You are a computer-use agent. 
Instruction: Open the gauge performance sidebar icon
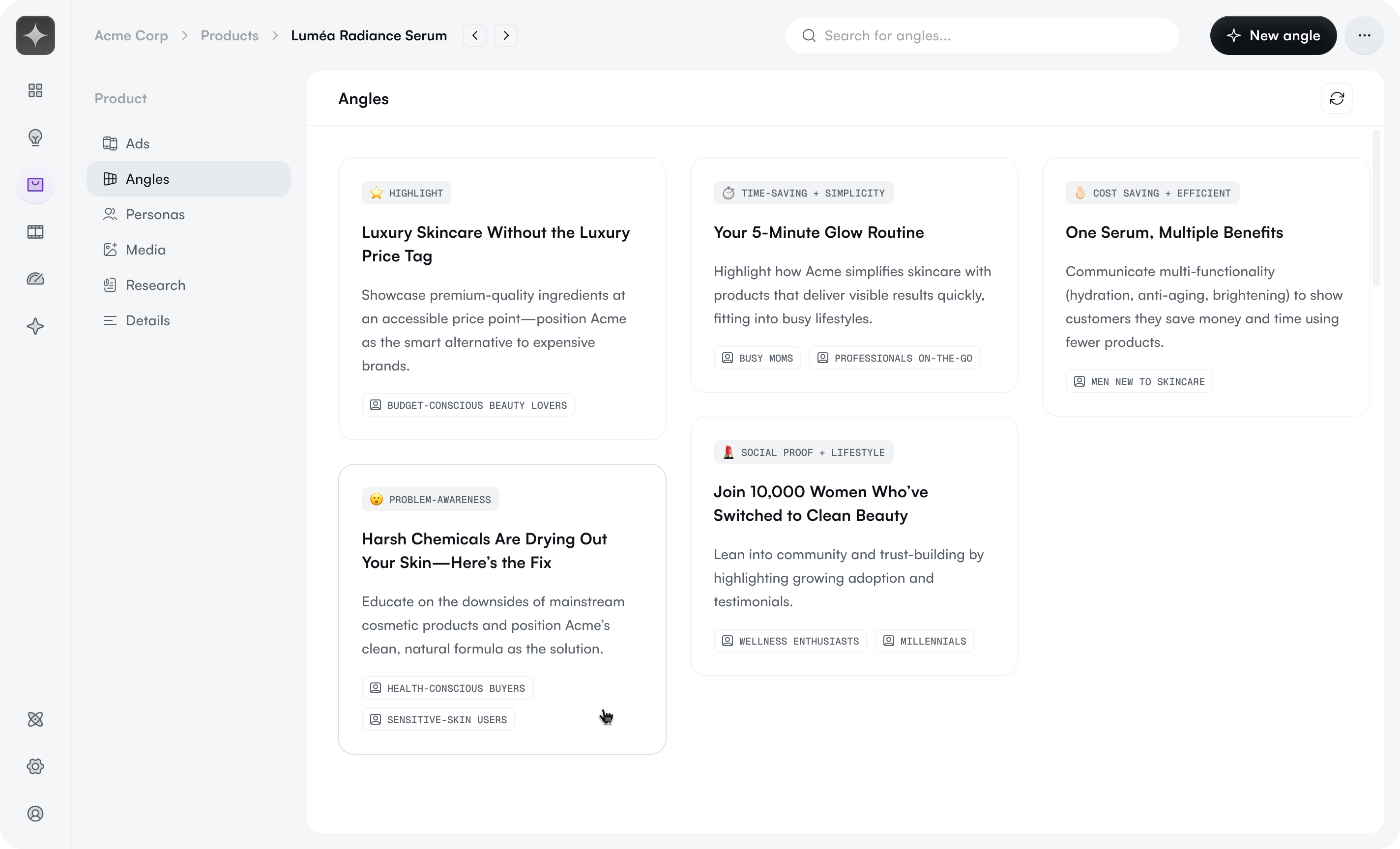35,279
